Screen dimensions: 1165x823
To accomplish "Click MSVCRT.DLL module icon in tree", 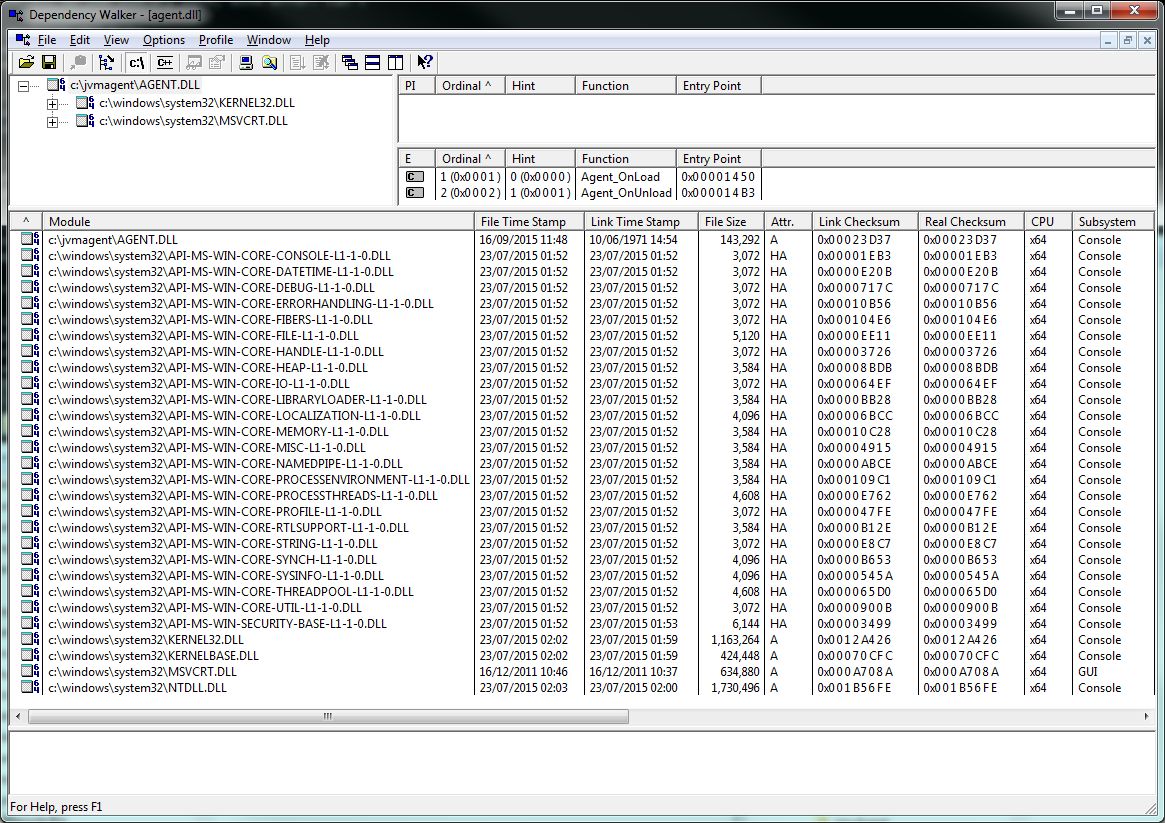I will (x=85, y=120).
